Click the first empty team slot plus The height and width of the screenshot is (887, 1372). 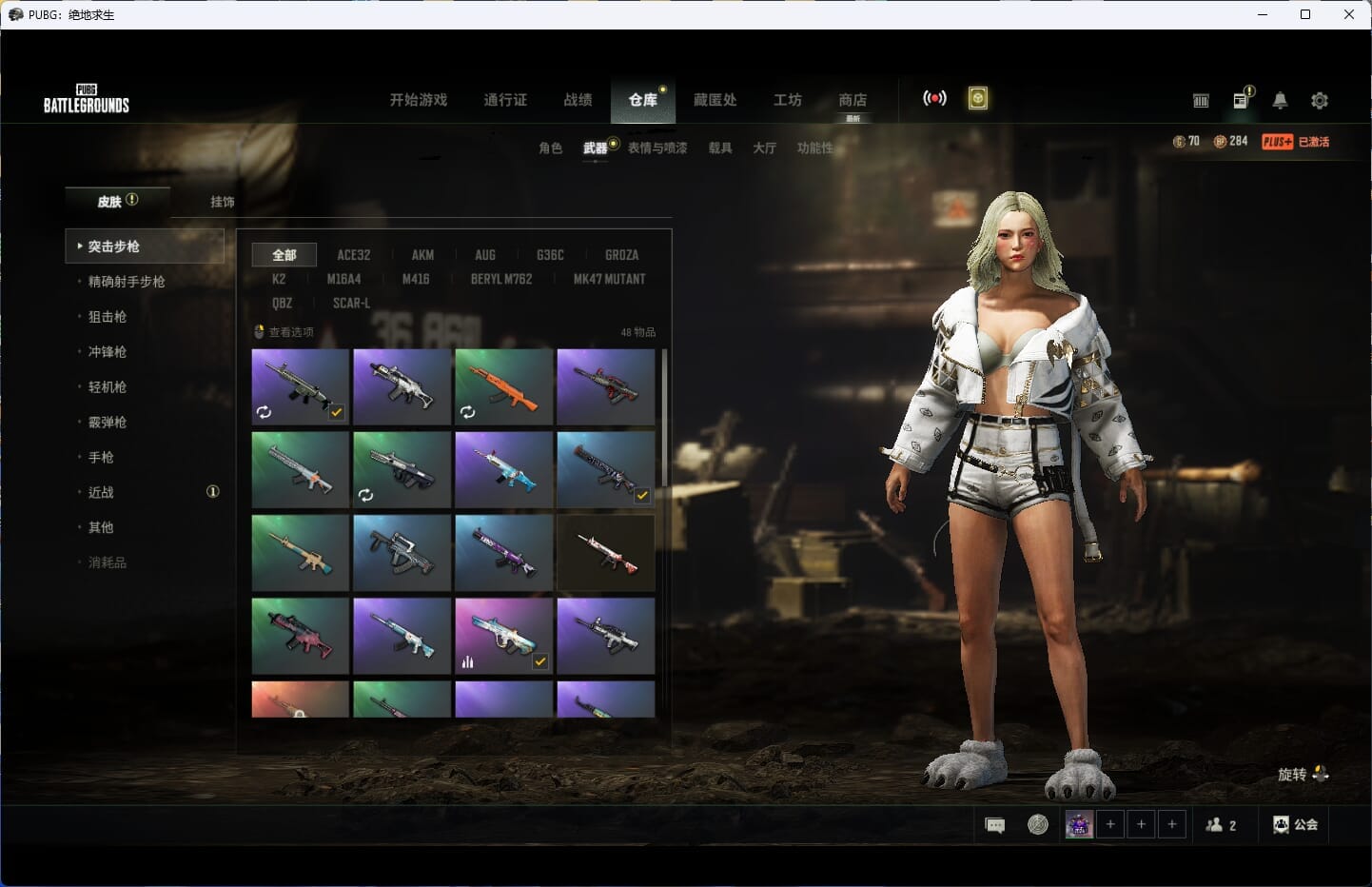point(1110,824)
